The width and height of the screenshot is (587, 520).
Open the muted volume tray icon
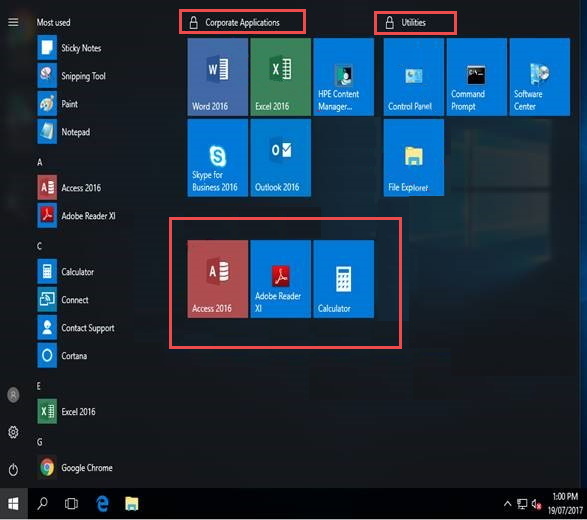click(x=536, y=505)
